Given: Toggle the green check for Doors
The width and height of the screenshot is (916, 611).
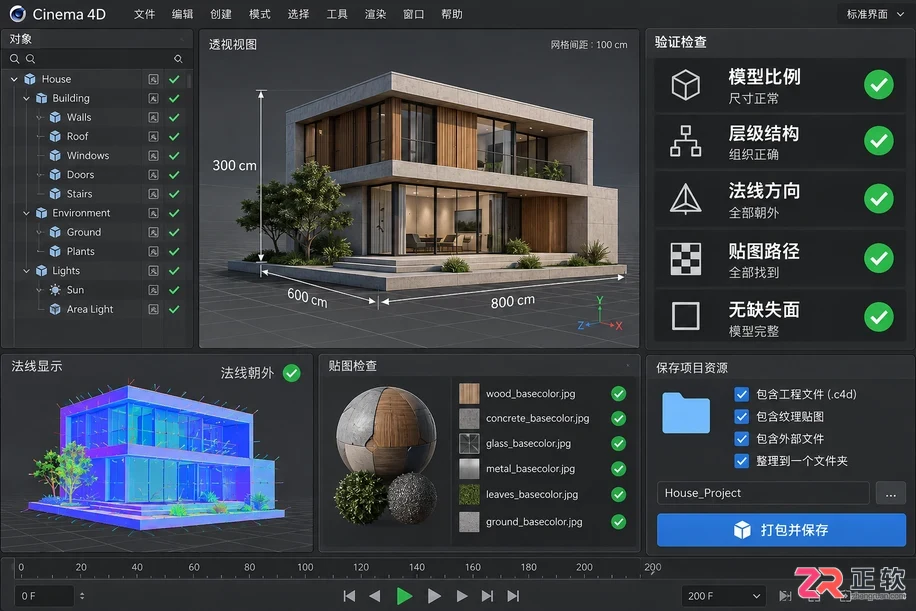Looking at the screenshot, I should tap(174, 175).
